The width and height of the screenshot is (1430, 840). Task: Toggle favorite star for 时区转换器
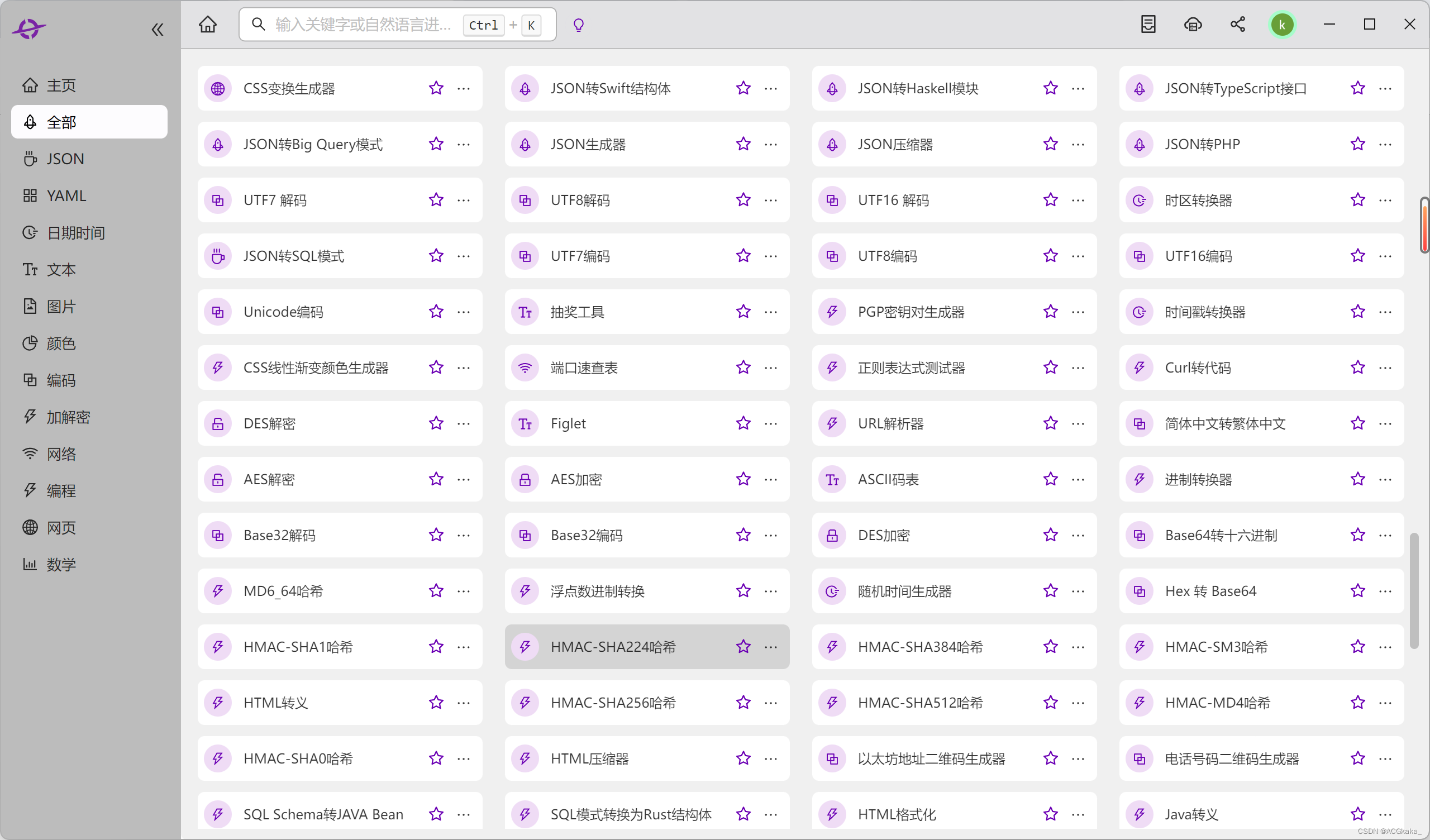(1357, 200)
